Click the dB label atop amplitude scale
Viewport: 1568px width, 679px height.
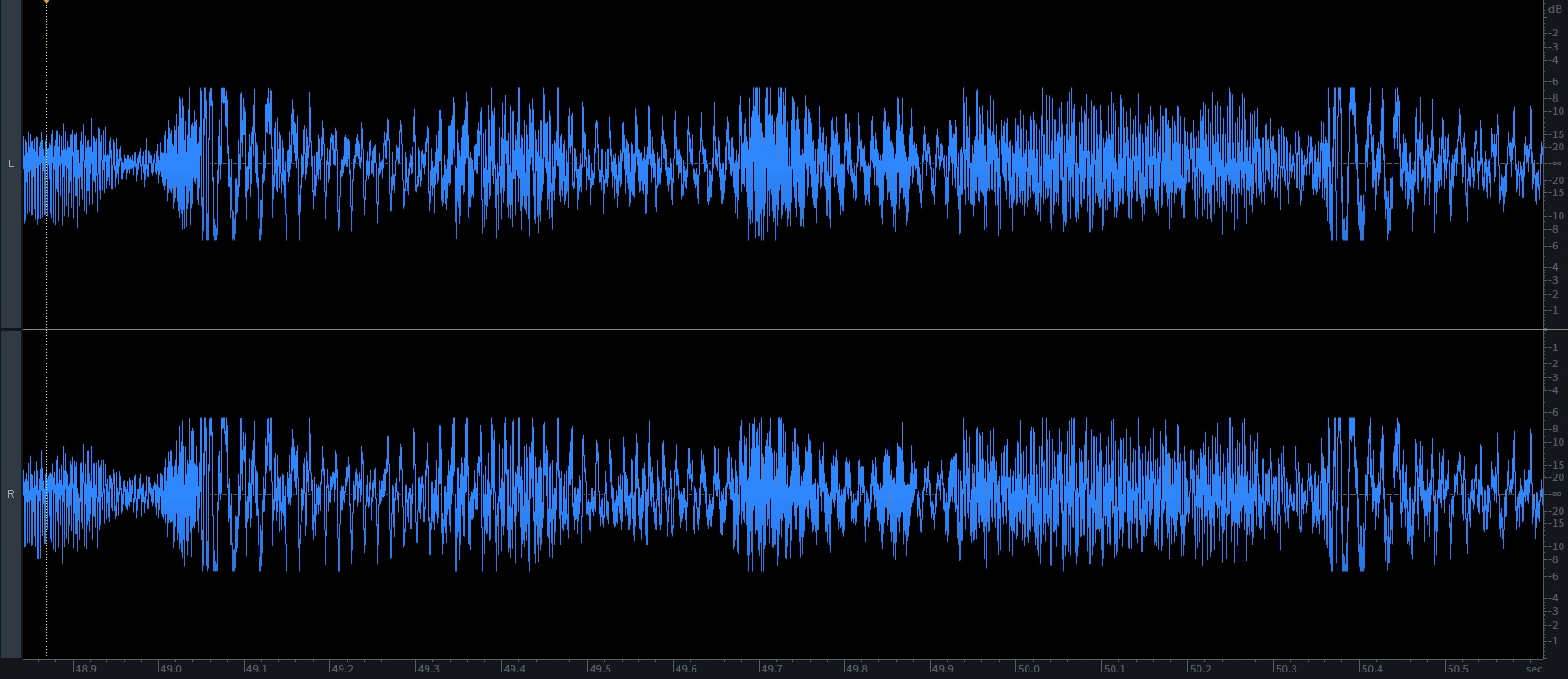[1554, 9]
